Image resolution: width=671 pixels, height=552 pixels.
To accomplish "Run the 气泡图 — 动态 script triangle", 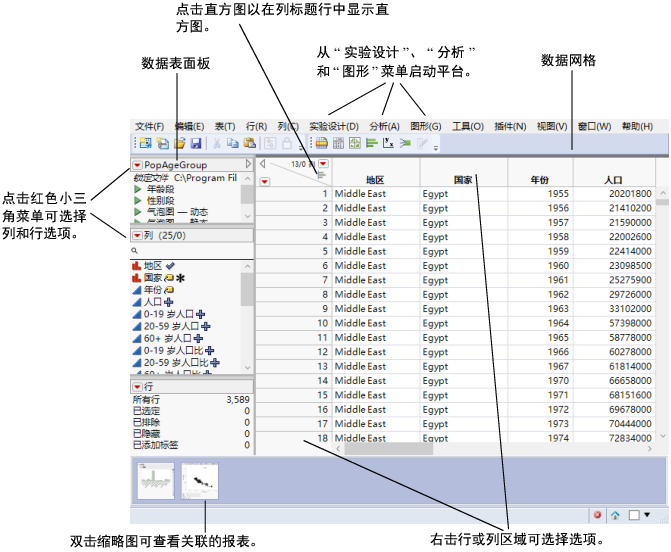I will pos(137,211).
